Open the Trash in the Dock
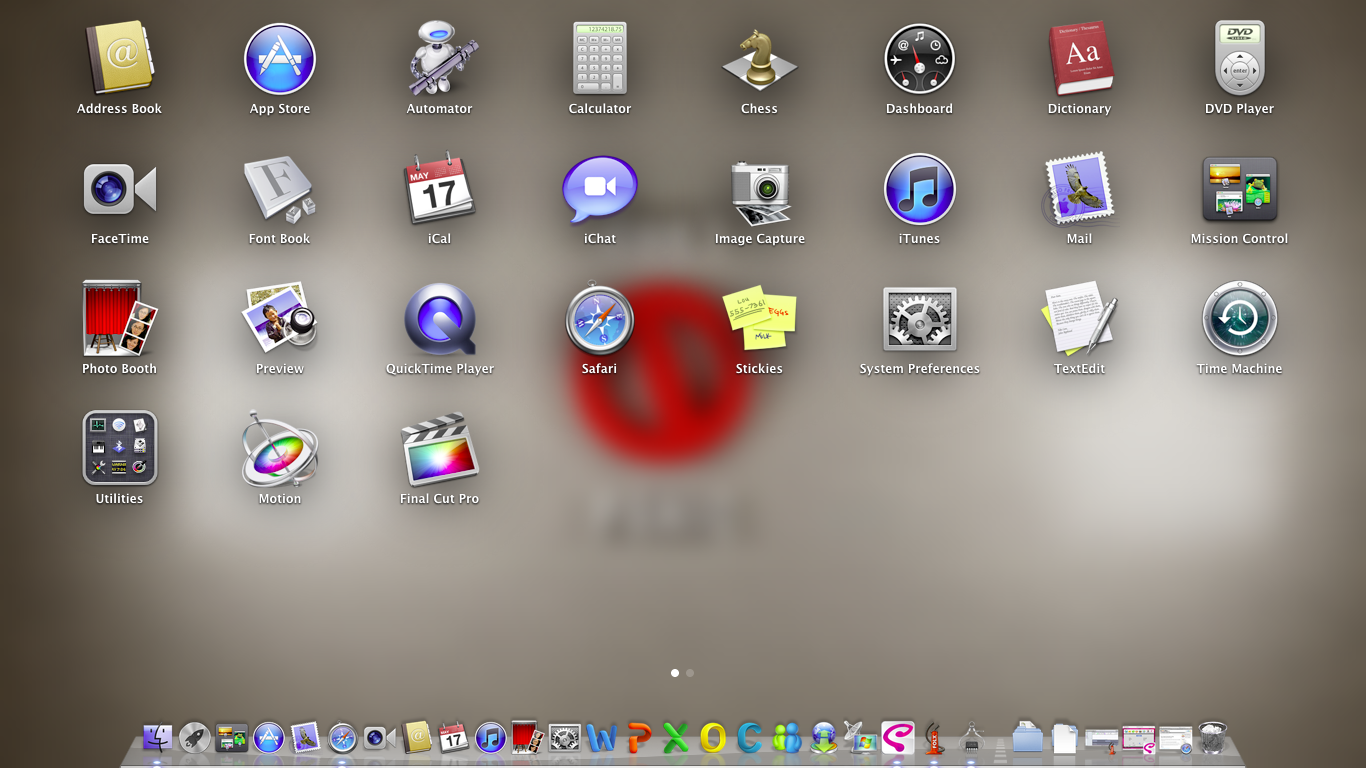Viewport: 1366px width, 768px height. click(x=1212, y=738)
